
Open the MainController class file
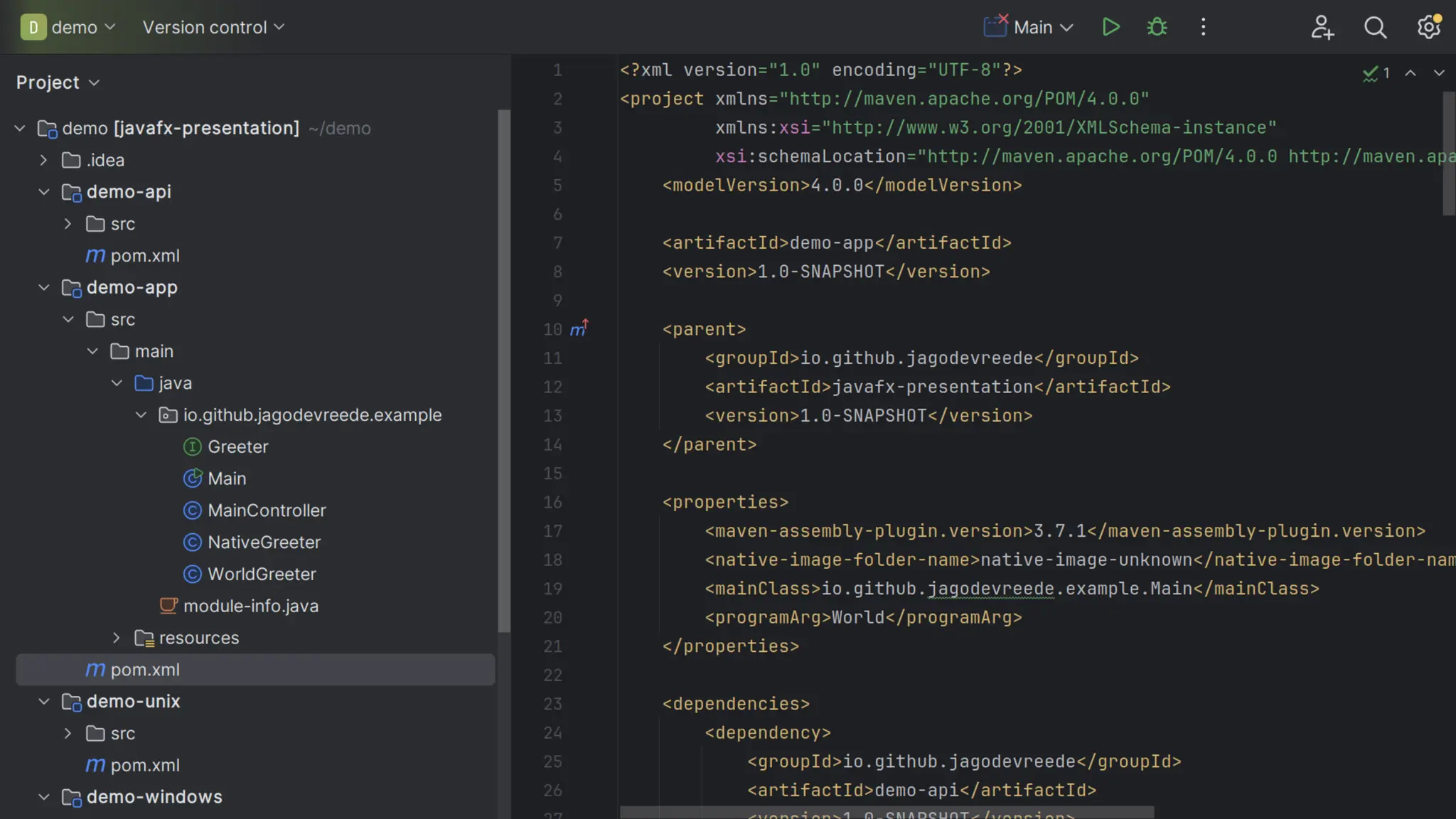point(267,510)
